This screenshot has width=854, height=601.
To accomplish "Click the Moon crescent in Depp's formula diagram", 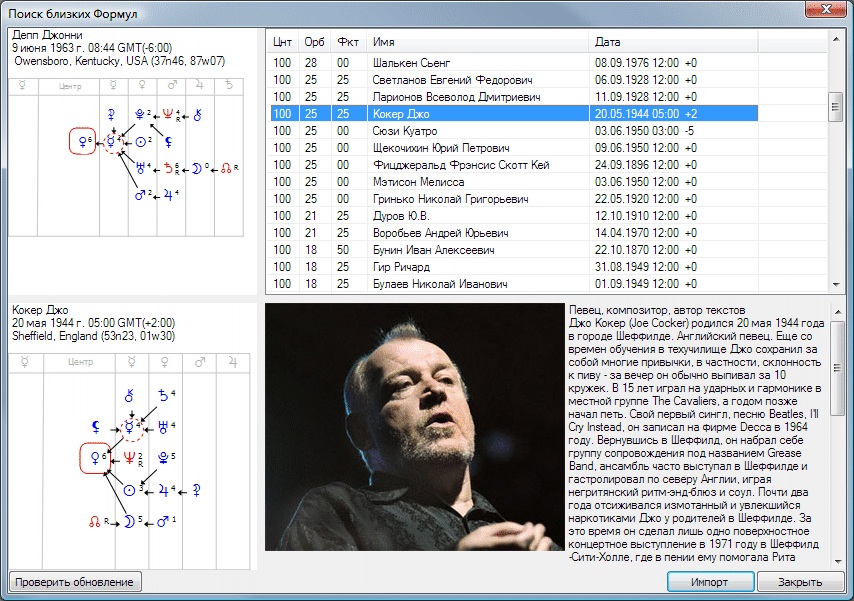I will 197,168.
